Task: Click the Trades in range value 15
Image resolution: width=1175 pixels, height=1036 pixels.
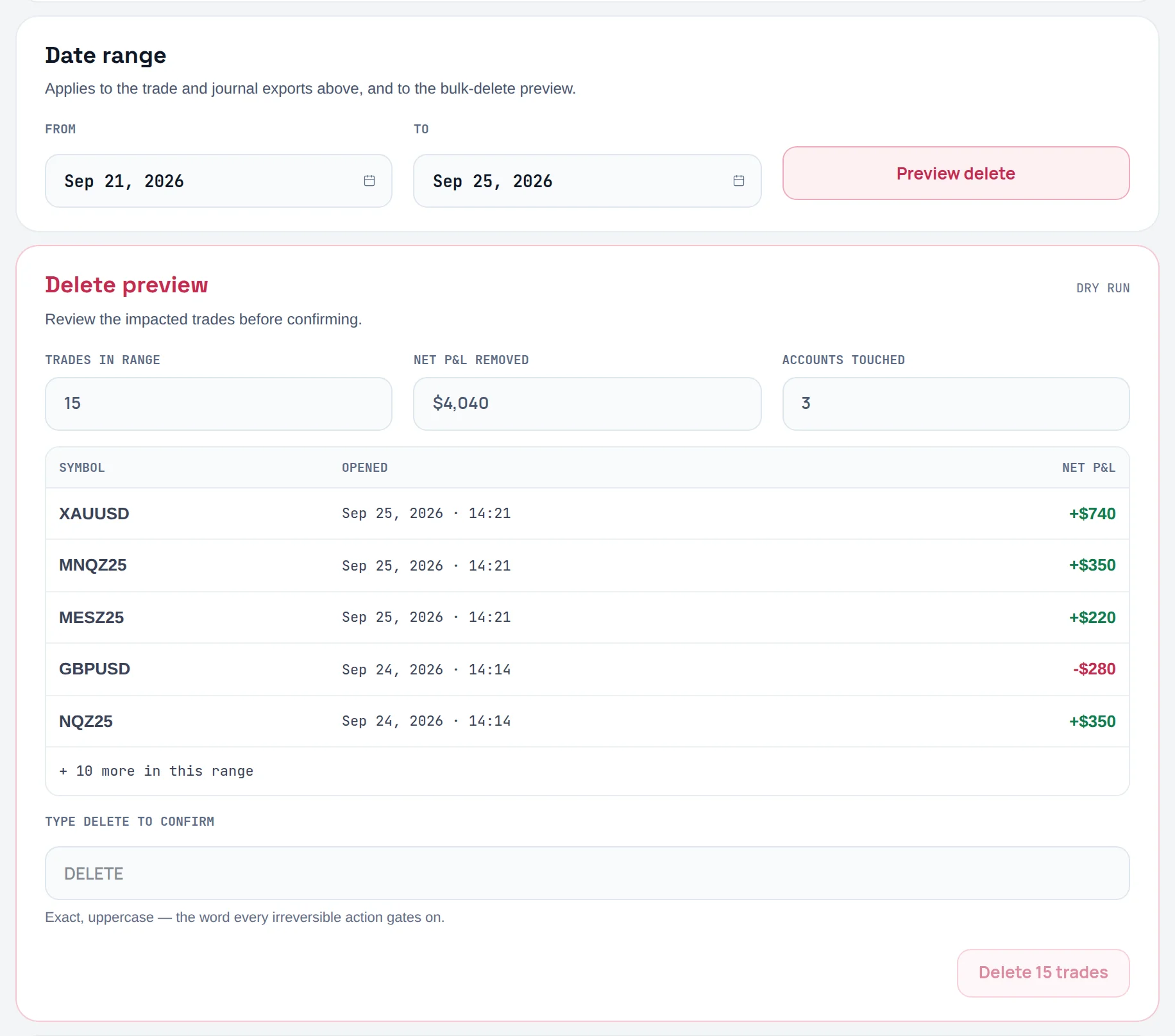Action: (219, 403)
